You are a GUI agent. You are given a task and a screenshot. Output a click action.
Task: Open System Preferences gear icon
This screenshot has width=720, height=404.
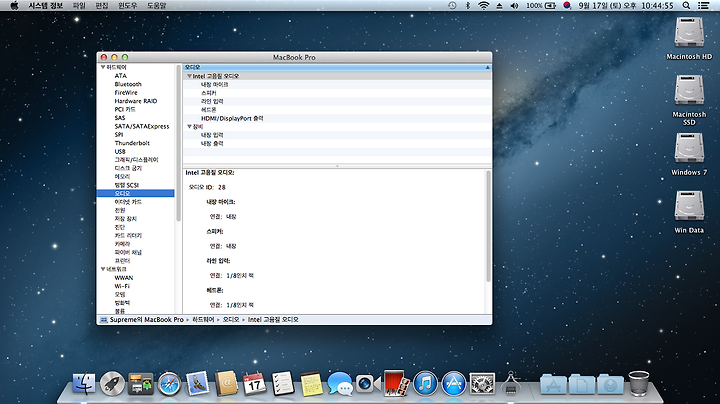[x=482, y=384]
